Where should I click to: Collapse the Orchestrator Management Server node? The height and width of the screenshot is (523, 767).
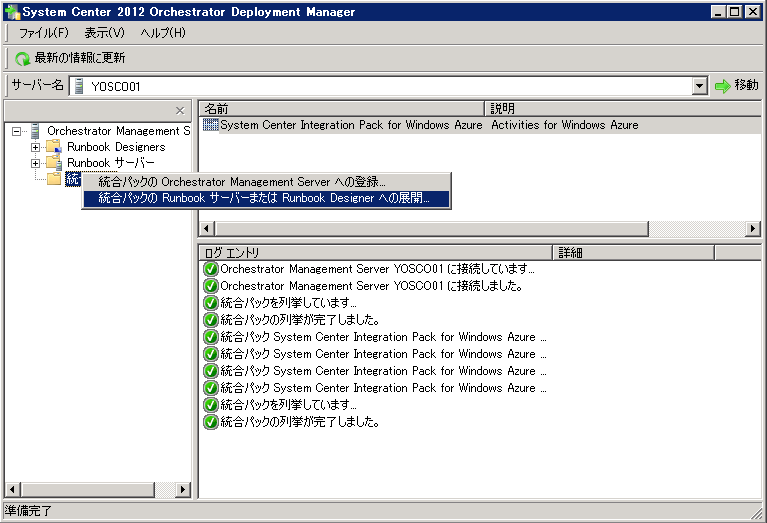pos(17,131)
